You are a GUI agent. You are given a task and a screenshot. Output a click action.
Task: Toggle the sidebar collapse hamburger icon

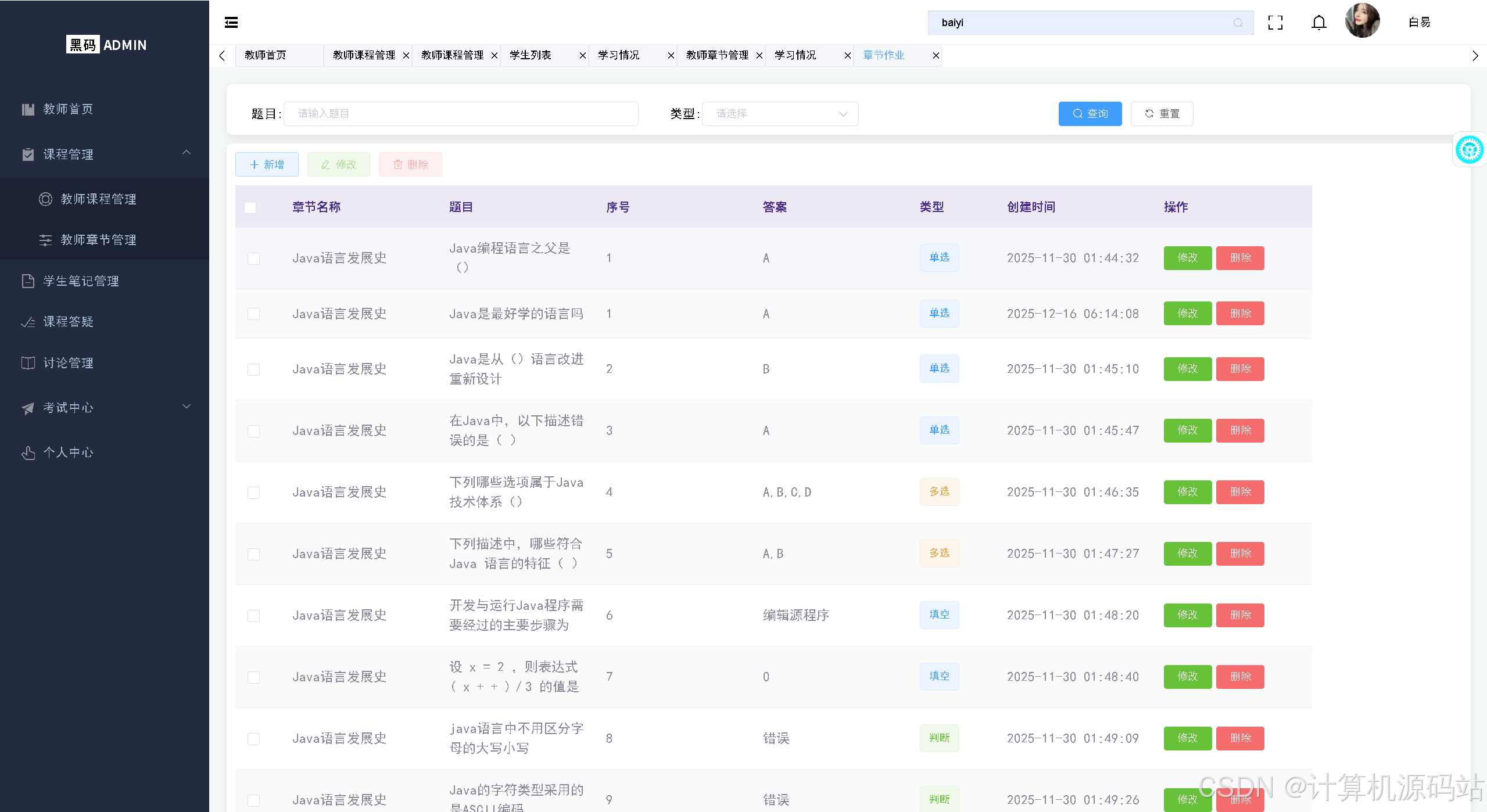231,23
